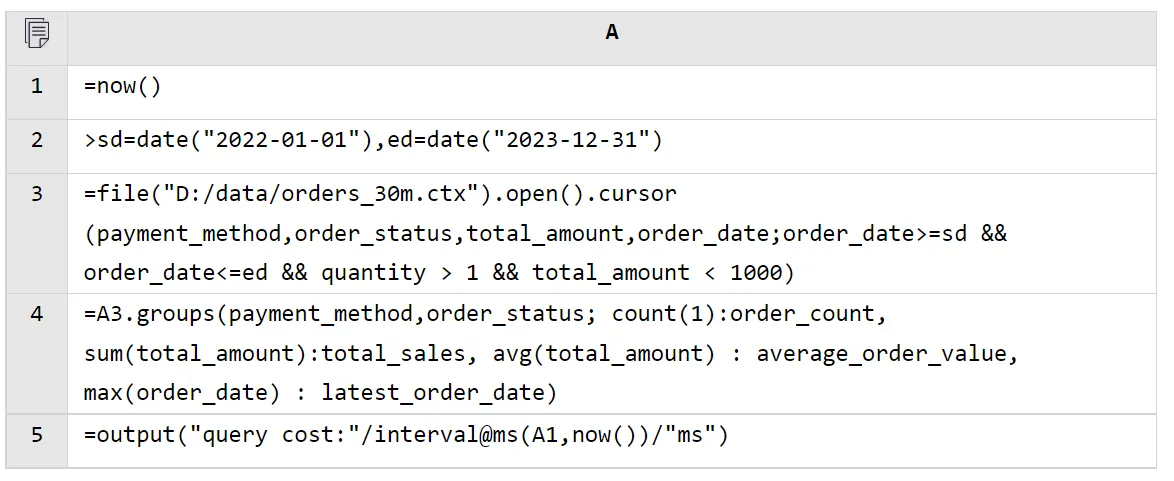This screenshot has height=481, width=1174.
Task: Click the =A3.groups expression text
Action: (x=150, y=314)
